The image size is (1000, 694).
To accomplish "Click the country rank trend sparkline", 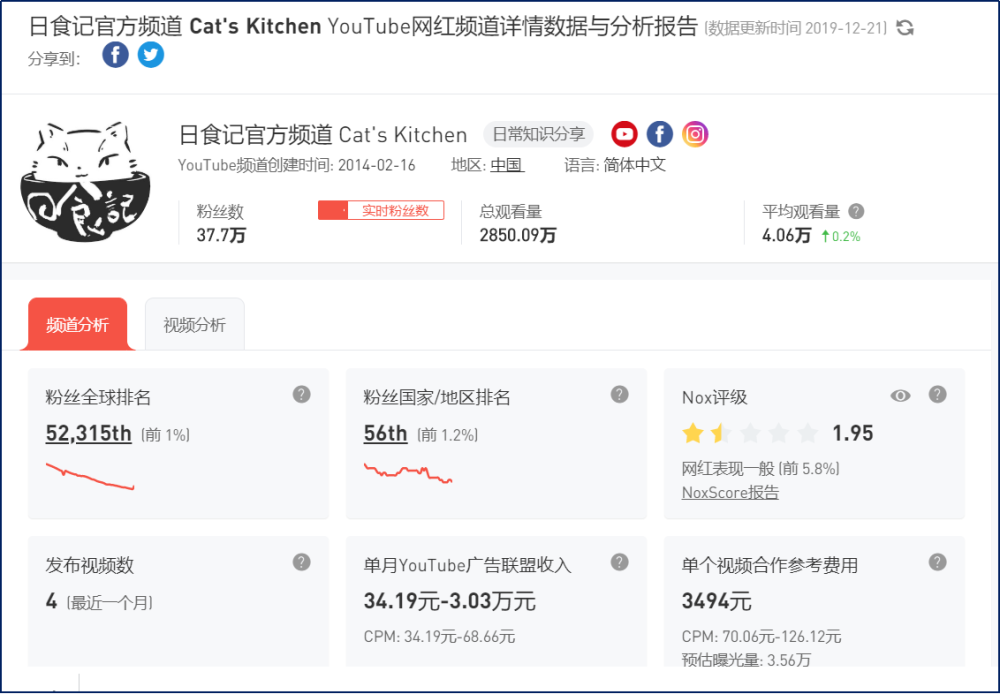I will (x=408, y=473).
